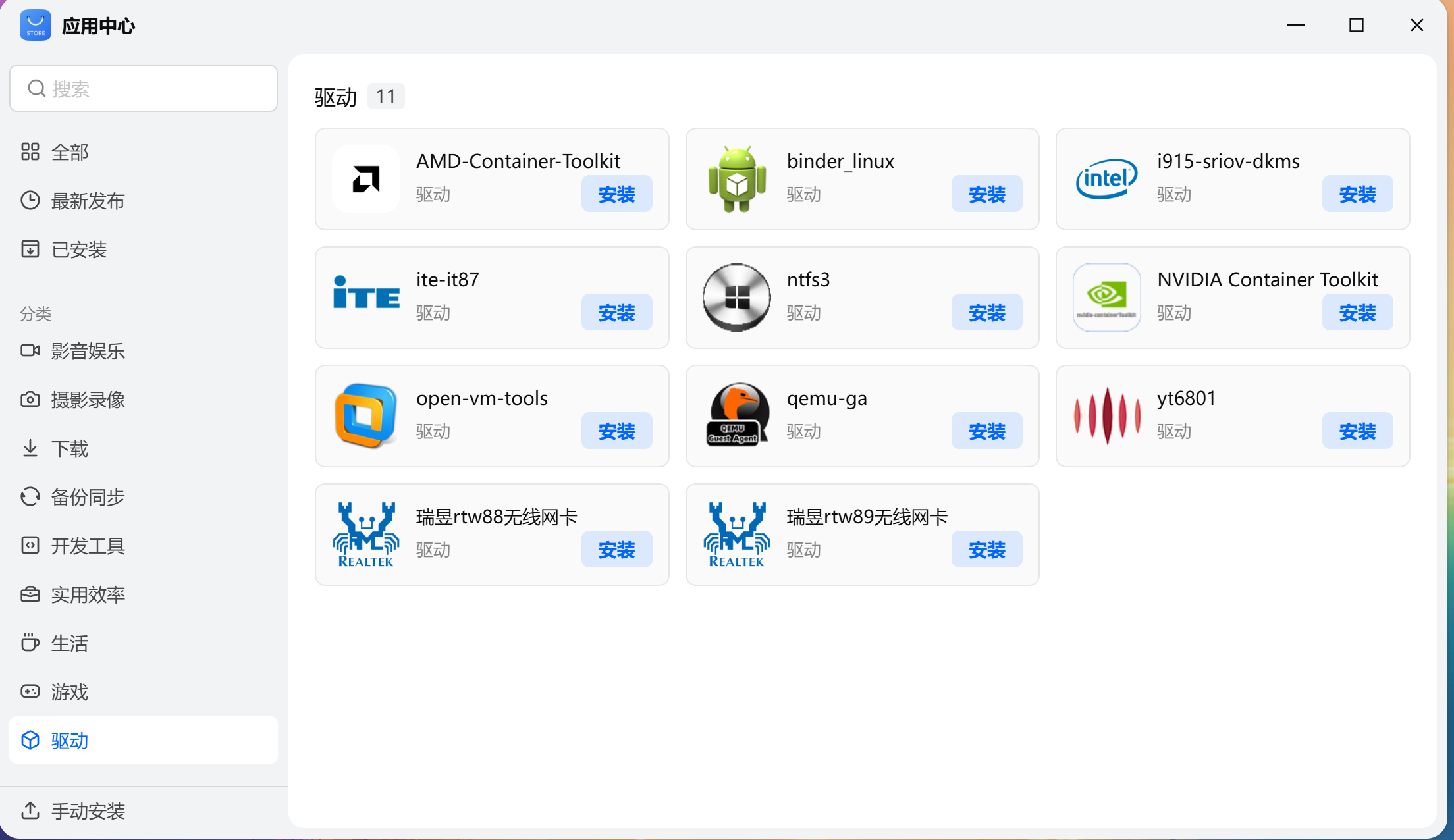Click the video camera icon beside 影音娱乐

pyautogui.click(x=30, y=351)
